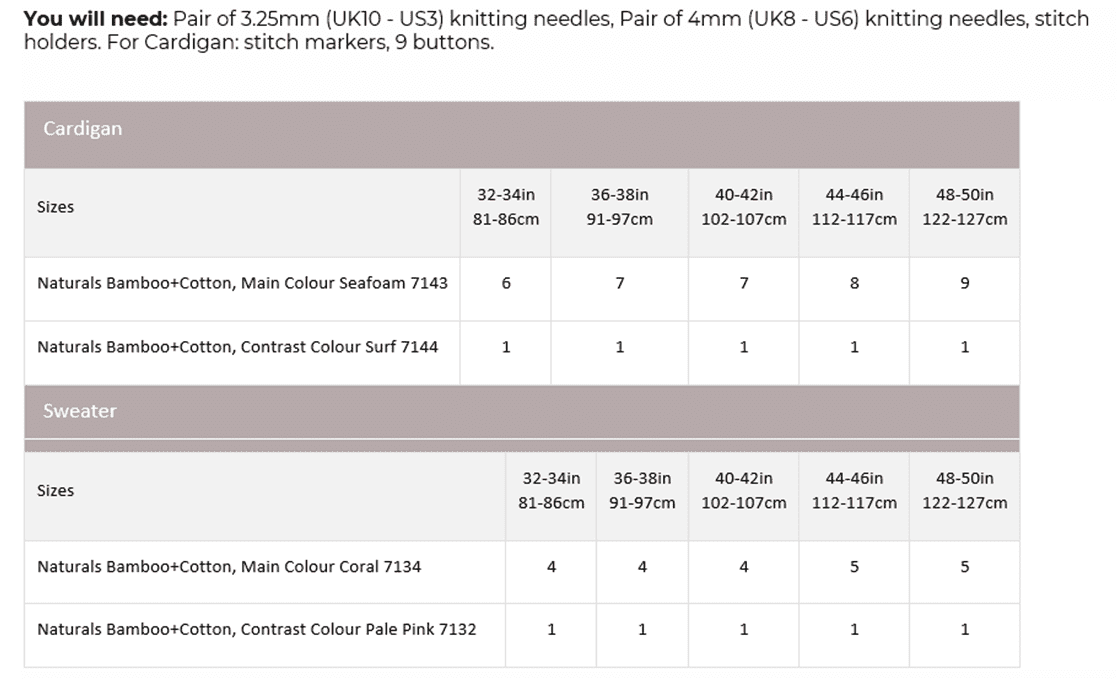This screenshot has width=1117, height=679.
Task: Click the Contrast Colour Pale Pink 7132 label
Action: 256,629
